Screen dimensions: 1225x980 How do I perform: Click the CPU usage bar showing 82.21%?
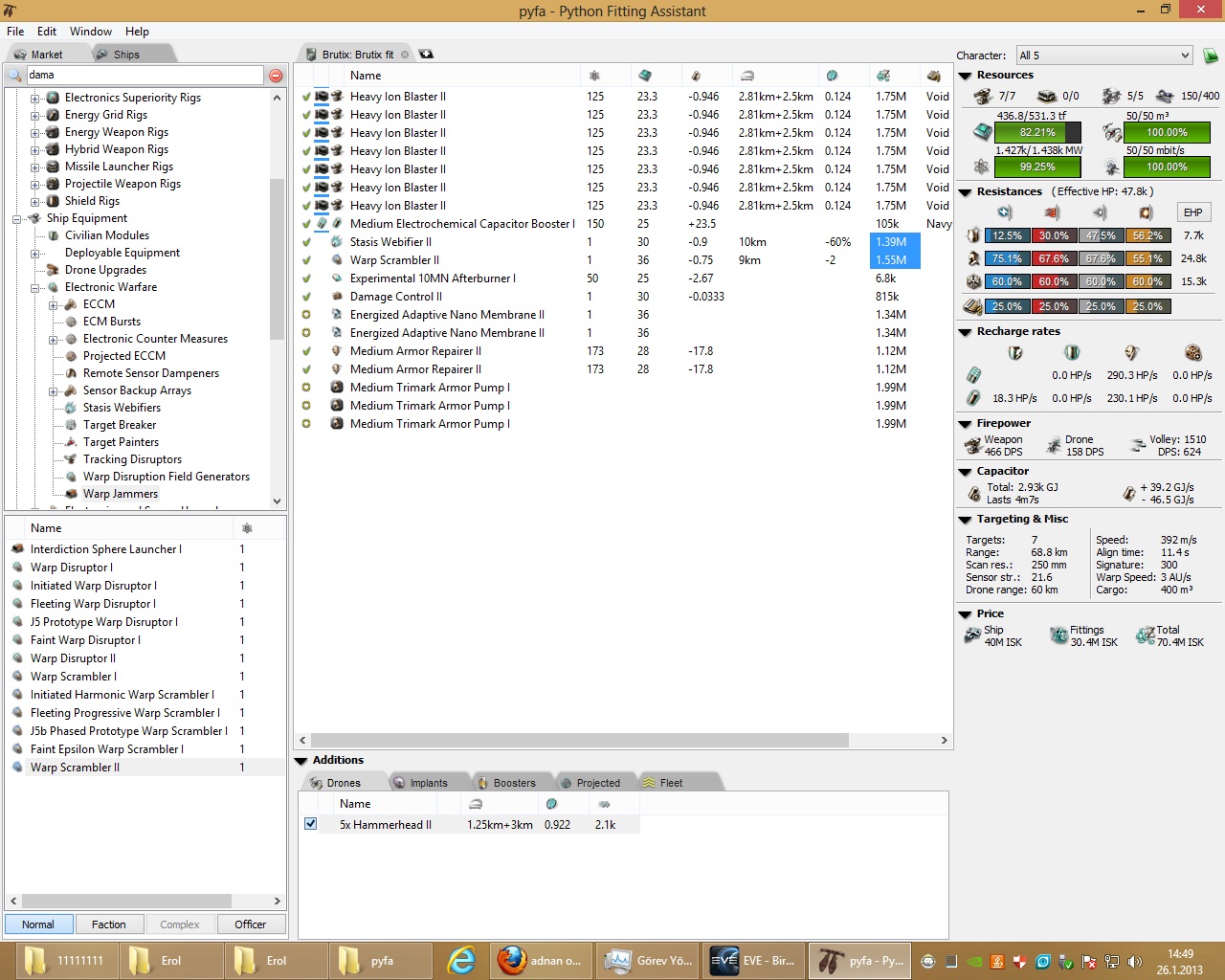pos(1037,133)
